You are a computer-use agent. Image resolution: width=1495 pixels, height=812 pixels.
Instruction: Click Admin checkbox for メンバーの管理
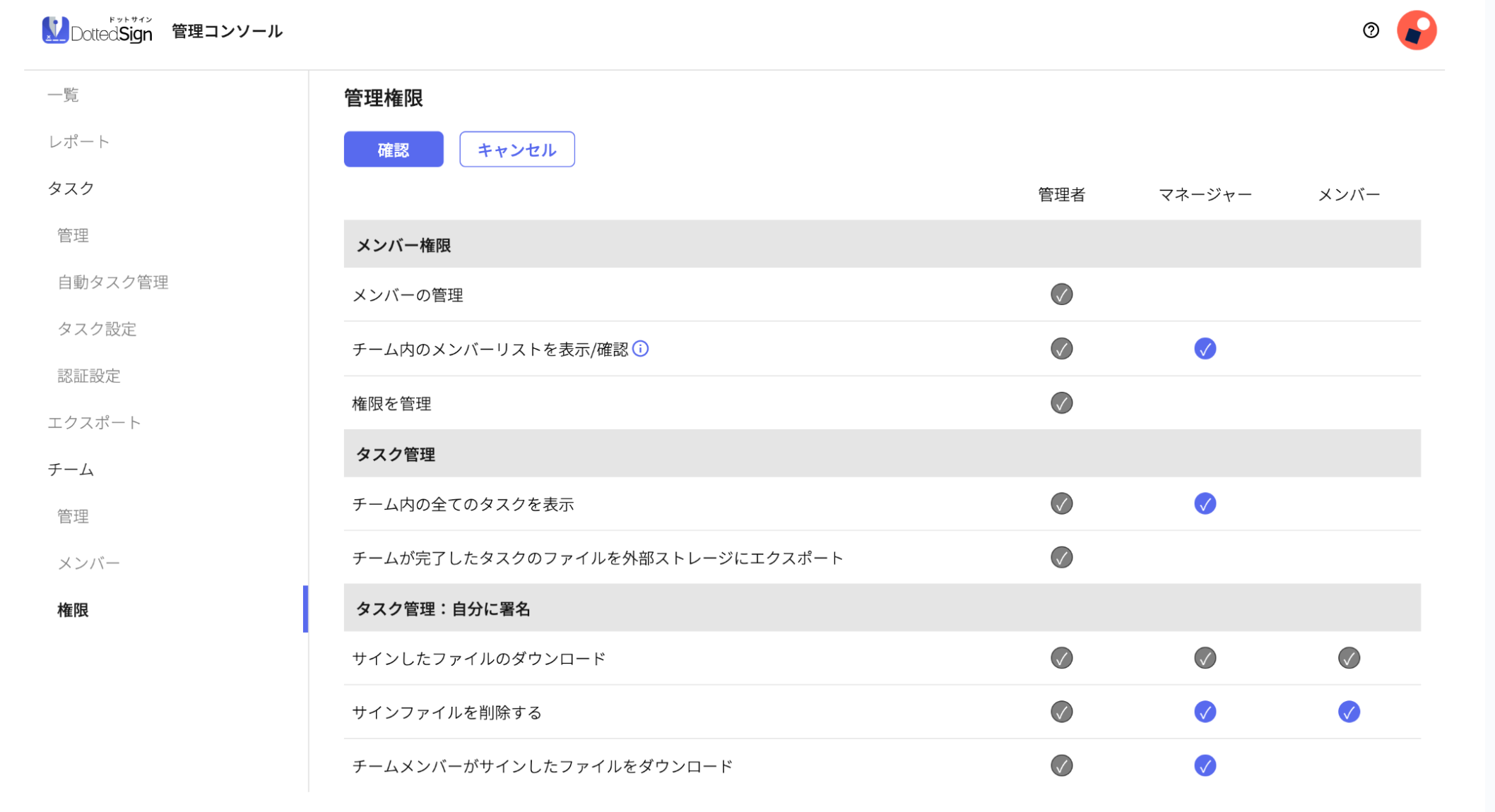(1061, 294)
